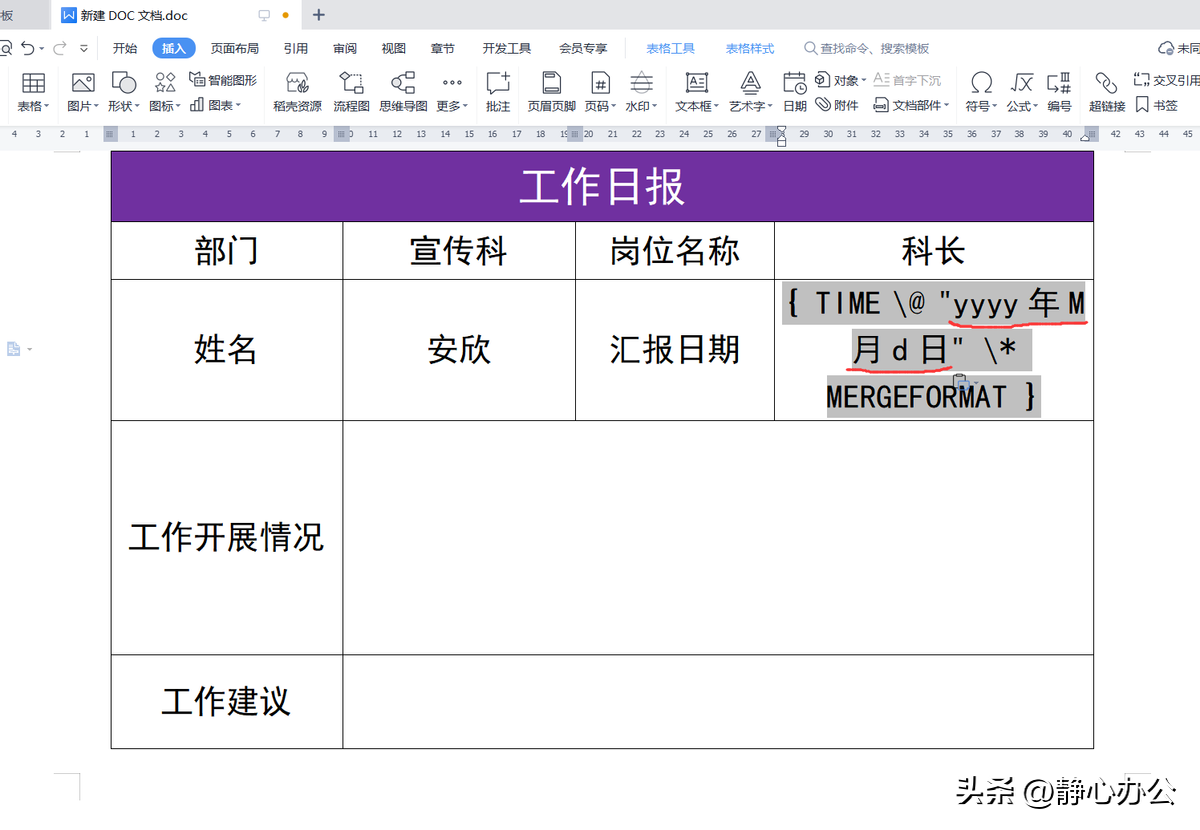Click the 公式 formula icon
1200x830 pixels.
click(x=1021, y=83)
